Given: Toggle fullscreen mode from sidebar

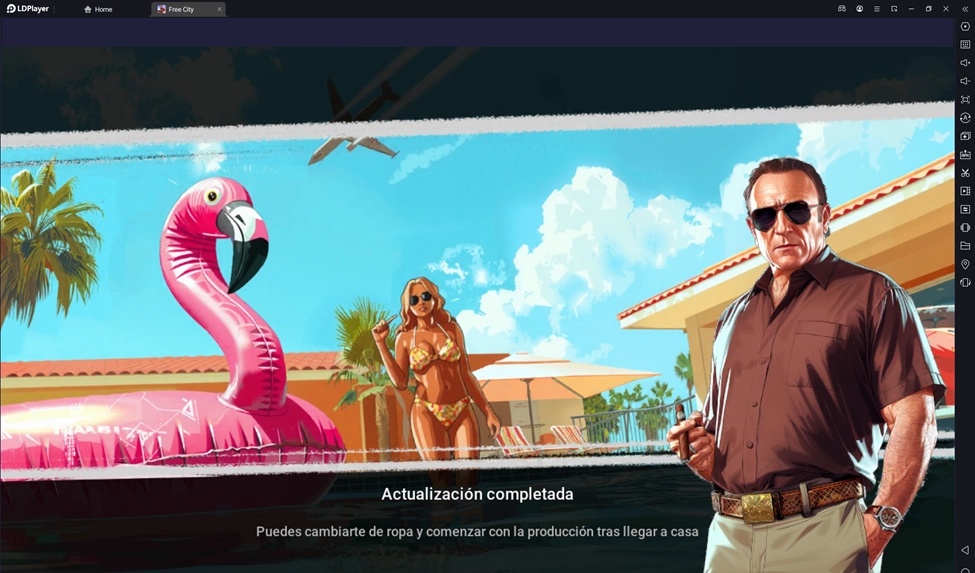Looking at the screenshot, I should coord(965,100).
